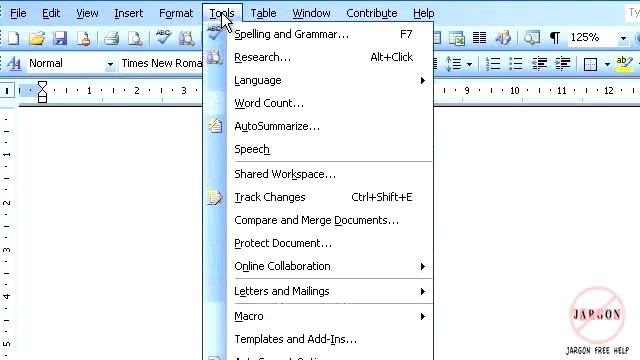Close the open Tools menu
The height and width of the screenshot is (360, 640).
(222, 13)
